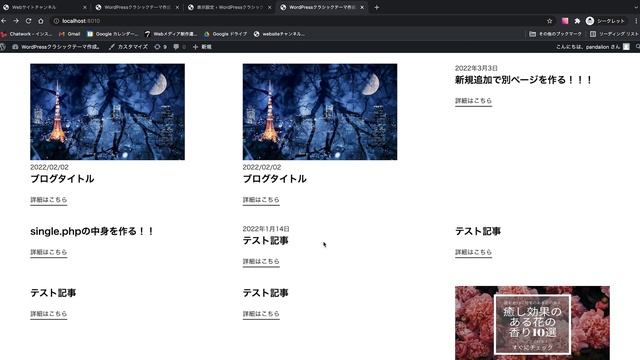This screenshot has width=640, height=360.
Task: Open the second ブログタイトル post heading
Action: [274, 179]
